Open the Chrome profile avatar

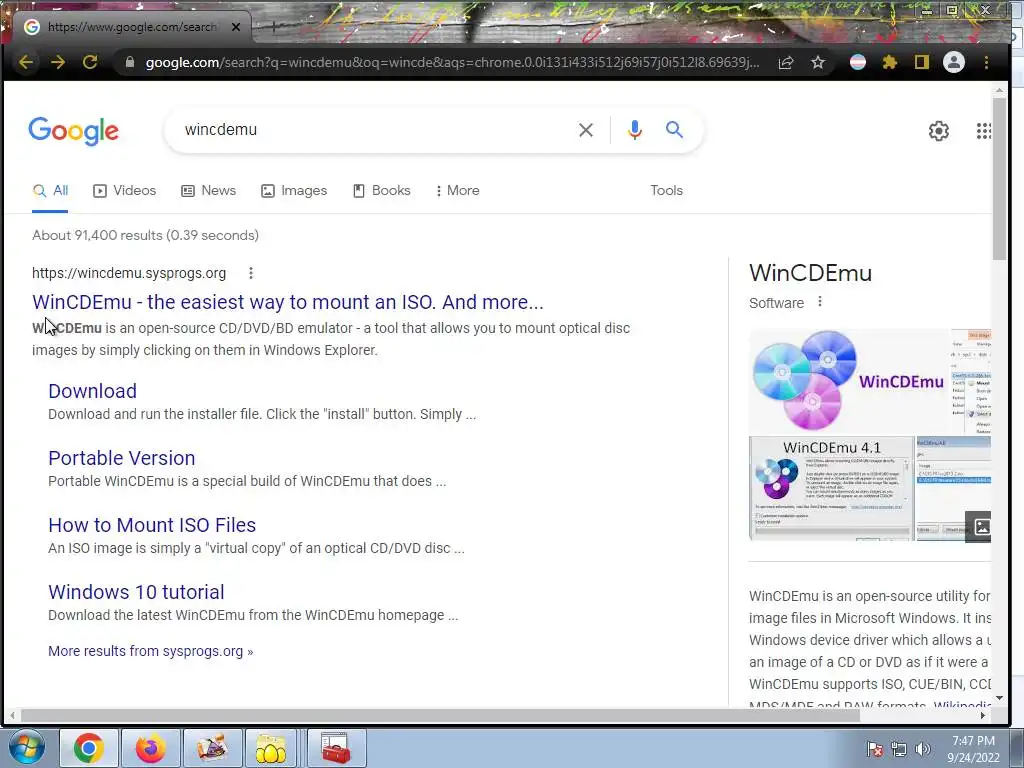[953, 62]
